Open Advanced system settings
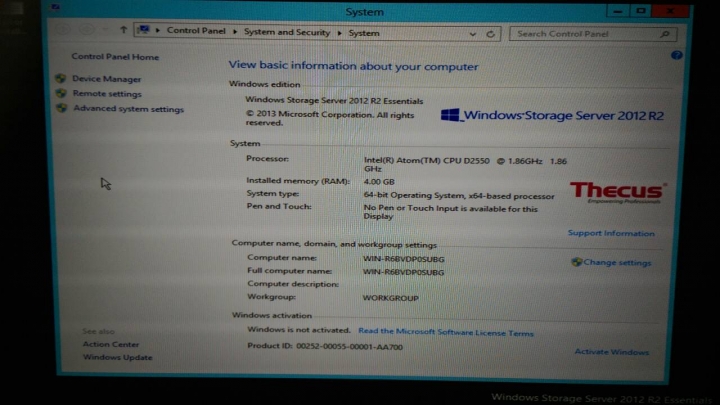 click(129, 109)
